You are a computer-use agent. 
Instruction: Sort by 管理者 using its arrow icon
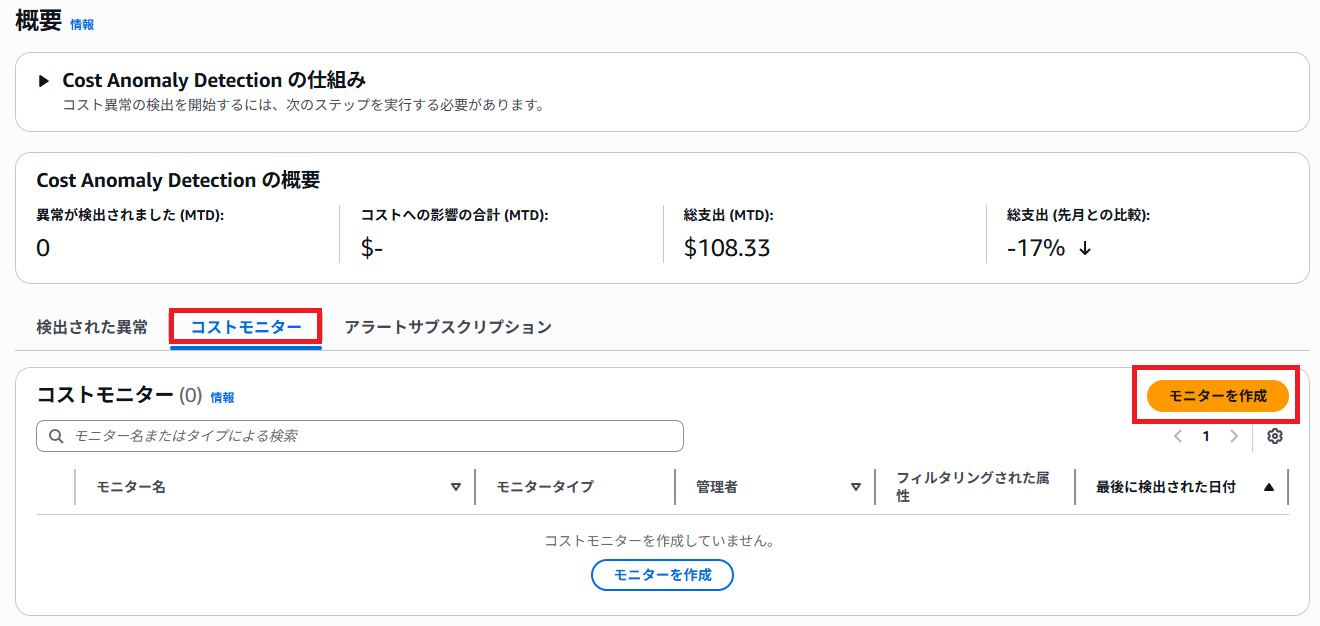click(x=856, y=487)
